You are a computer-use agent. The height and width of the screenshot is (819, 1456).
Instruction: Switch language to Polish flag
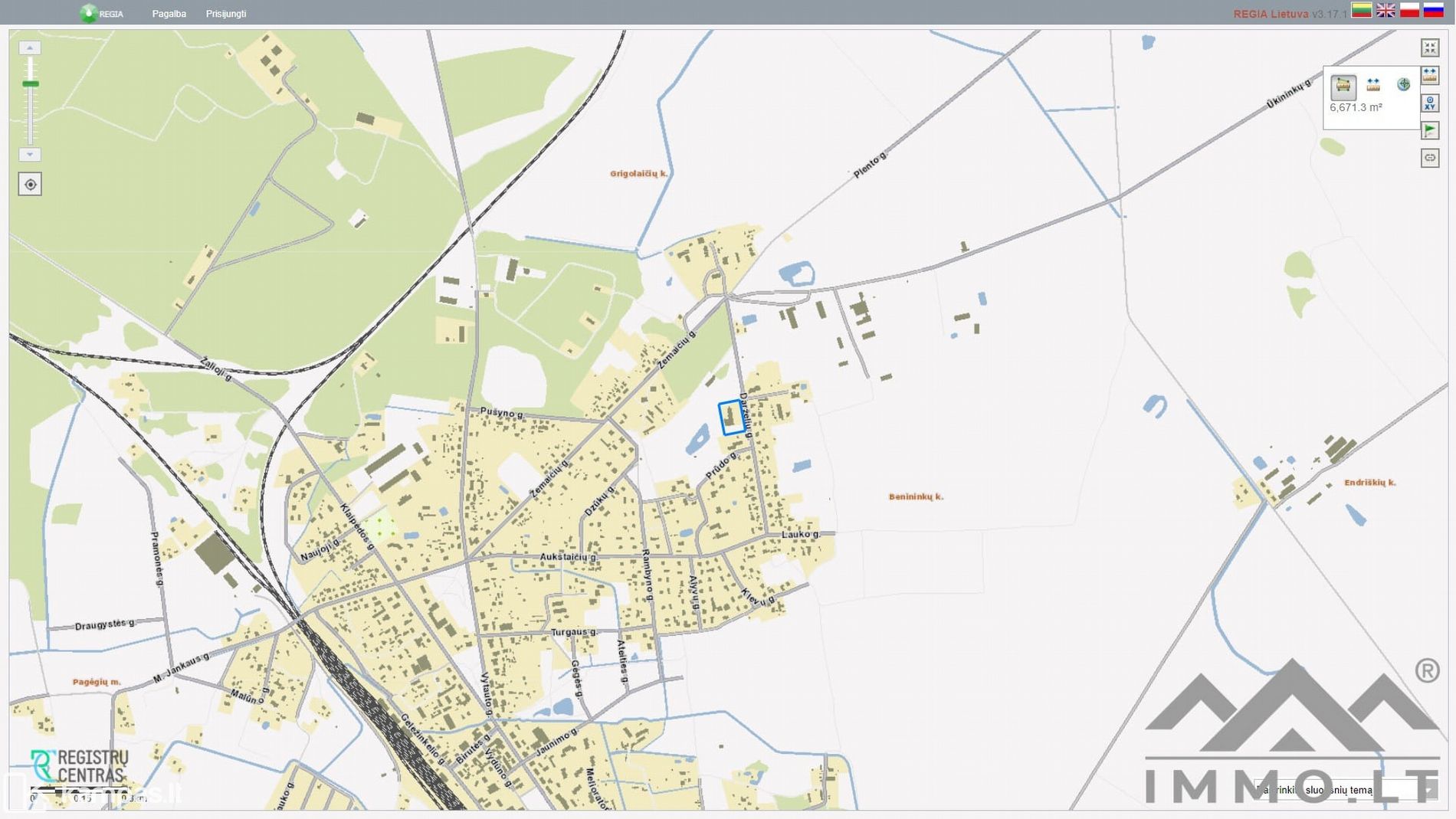point(1409,10)
